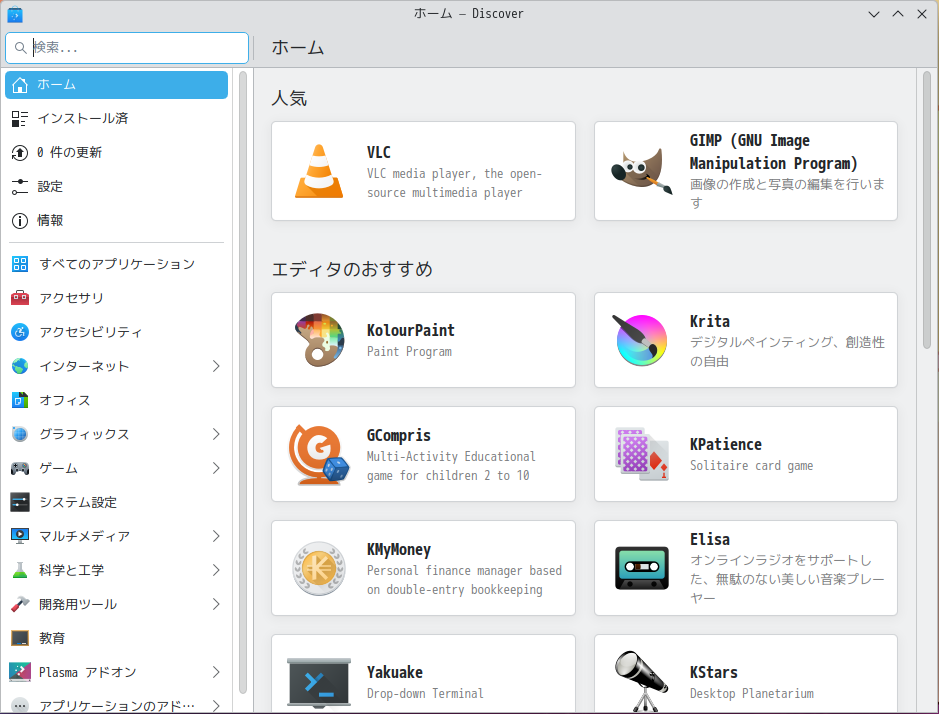Click the 検索 search field
This screenshot has height=714, width=939.
pyautogui.click(x=127, y=48)
